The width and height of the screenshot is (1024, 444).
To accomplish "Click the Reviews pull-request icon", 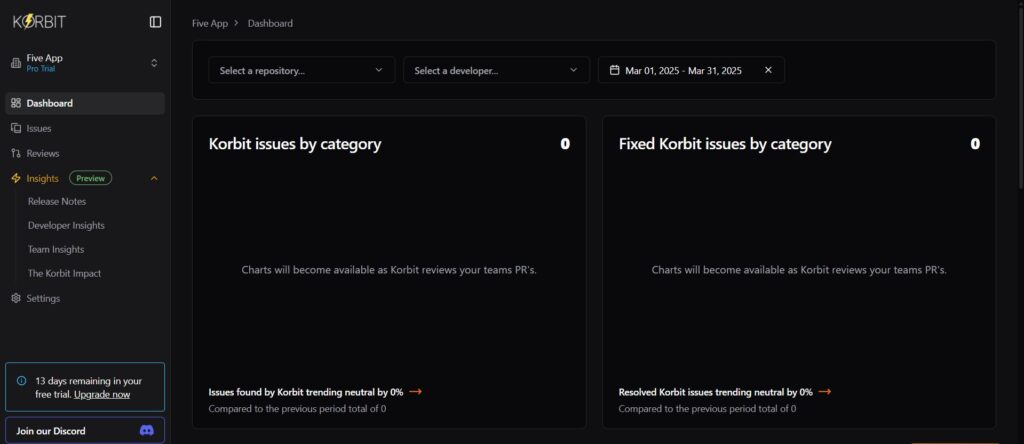I will (16, 153).
